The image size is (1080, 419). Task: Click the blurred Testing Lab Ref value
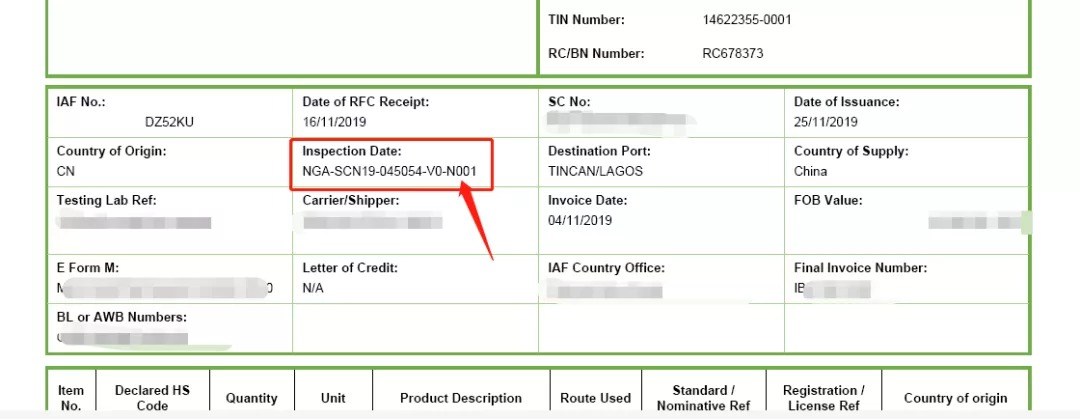tap(134, 223)
